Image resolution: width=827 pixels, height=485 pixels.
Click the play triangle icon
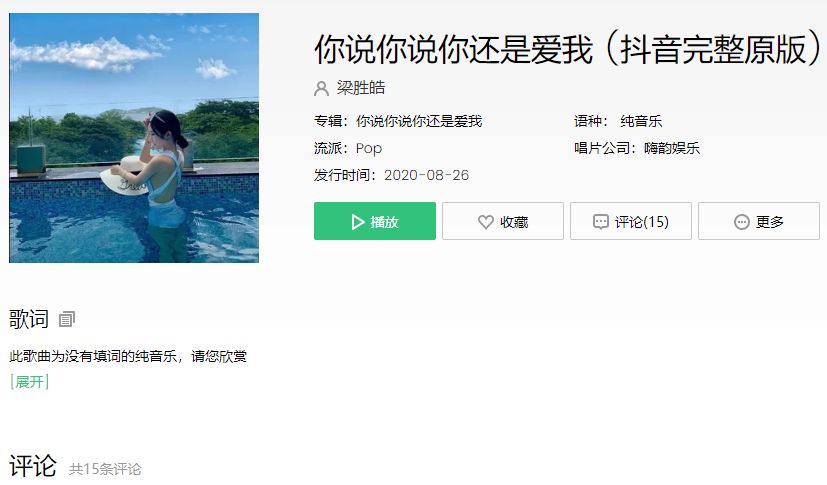(x=358, y=222)
